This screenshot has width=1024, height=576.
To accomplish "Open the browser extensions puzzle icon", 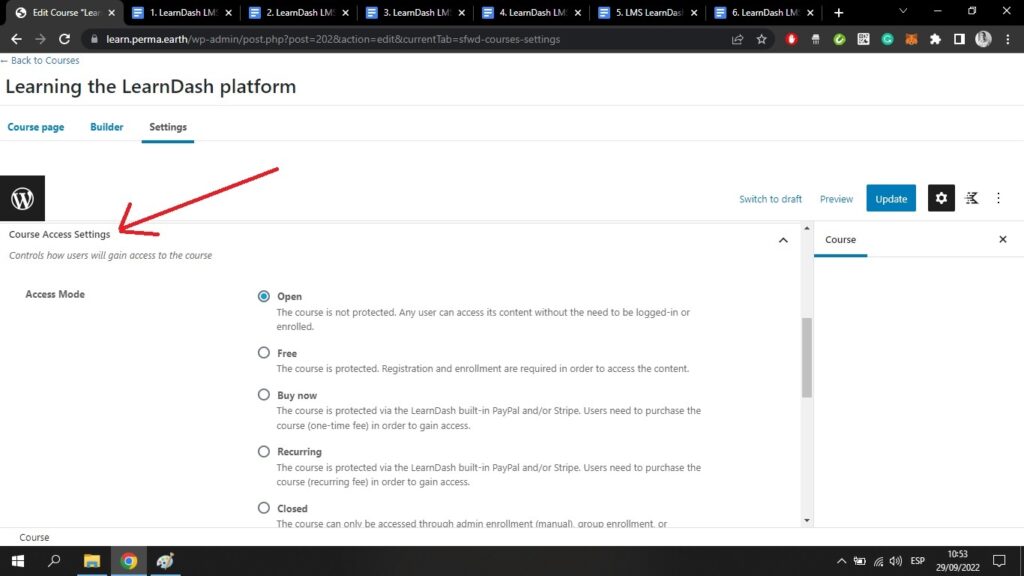I will click(935, 39).
